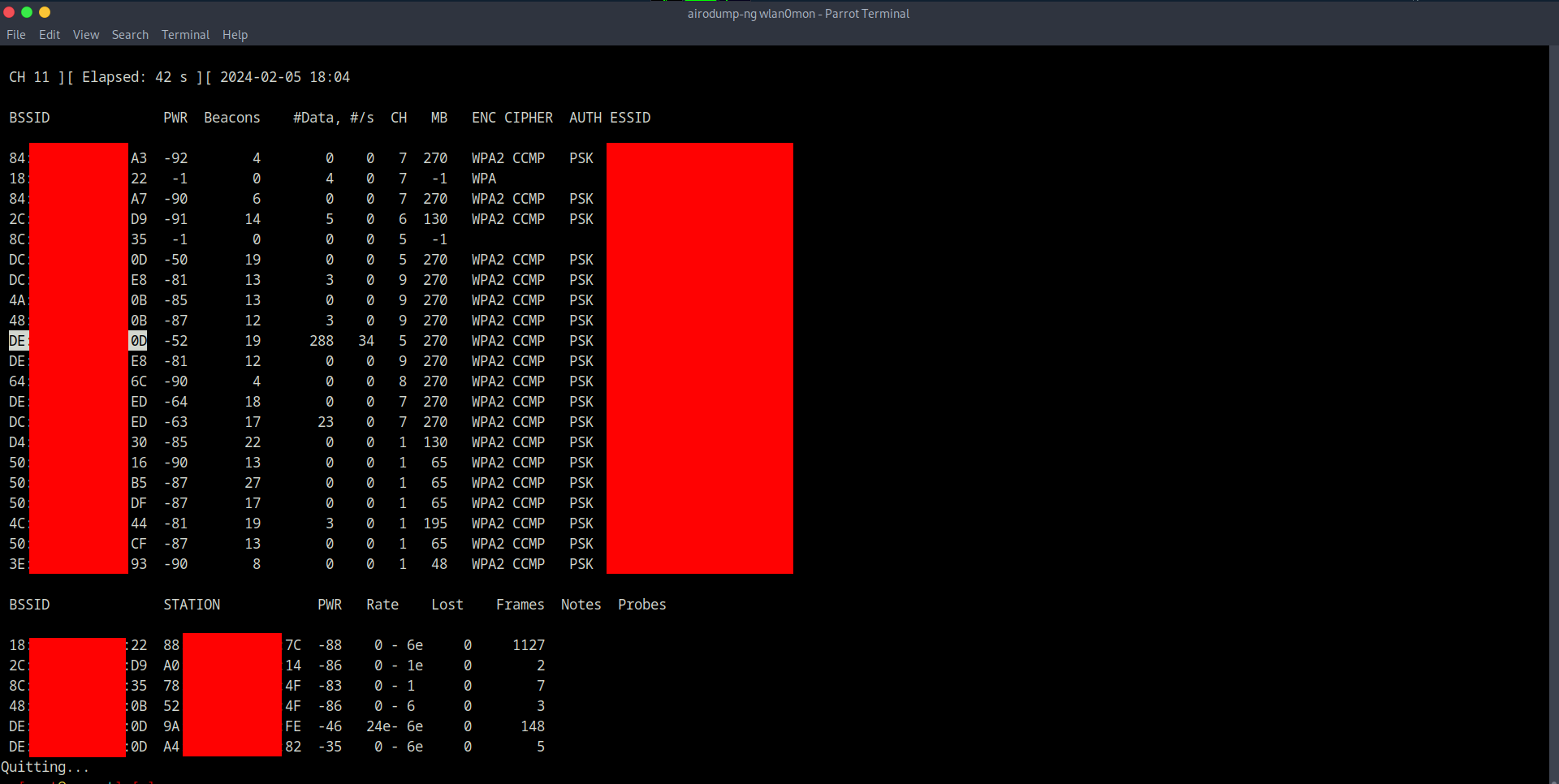Click the Beacons column header
This screenshot has height=784, width=1559.
[232, 118]
